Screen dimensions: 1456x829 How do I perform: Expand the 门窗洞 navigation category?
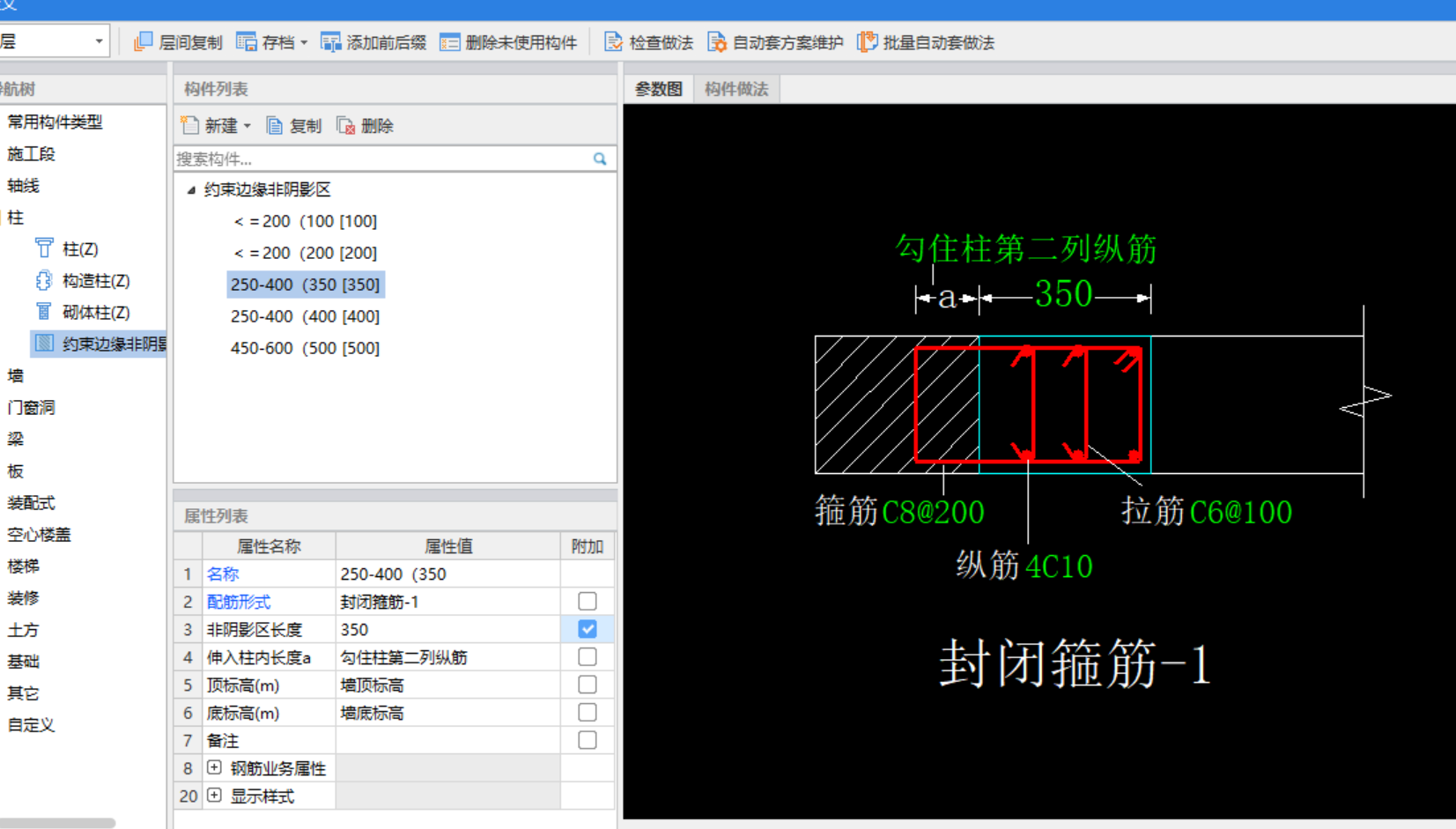click(x=32, y=407)
